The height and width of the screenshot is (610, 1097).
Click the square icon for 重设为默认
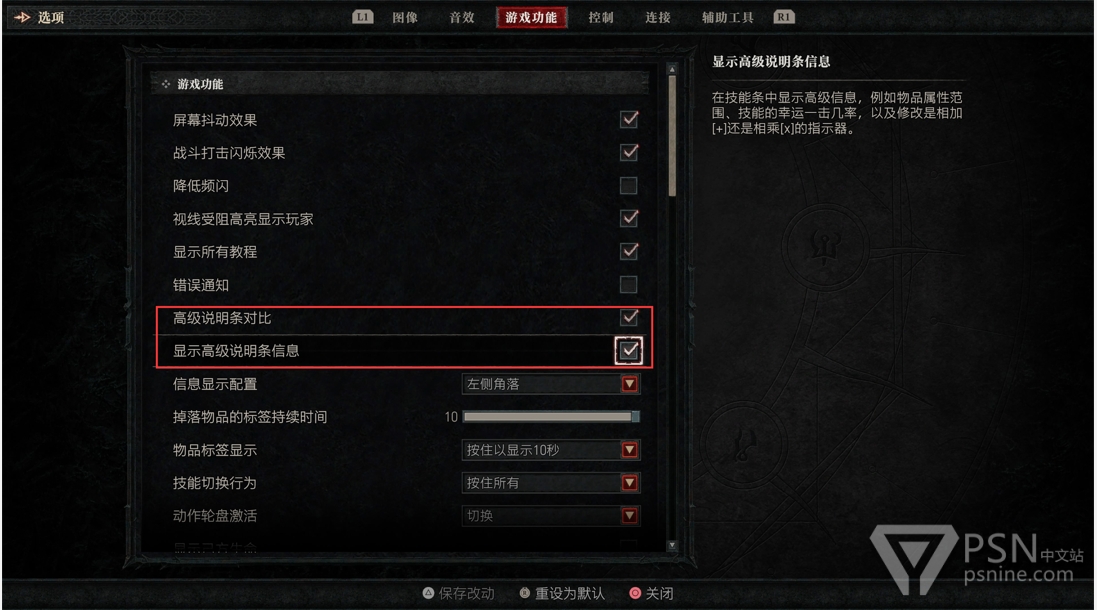524,593
